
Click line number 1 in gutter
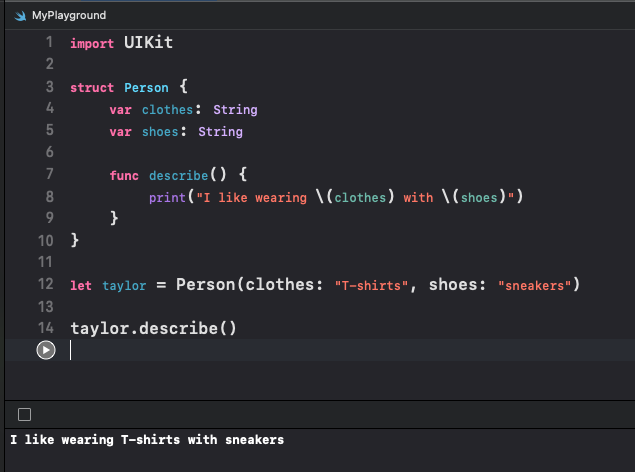point(49,42)
